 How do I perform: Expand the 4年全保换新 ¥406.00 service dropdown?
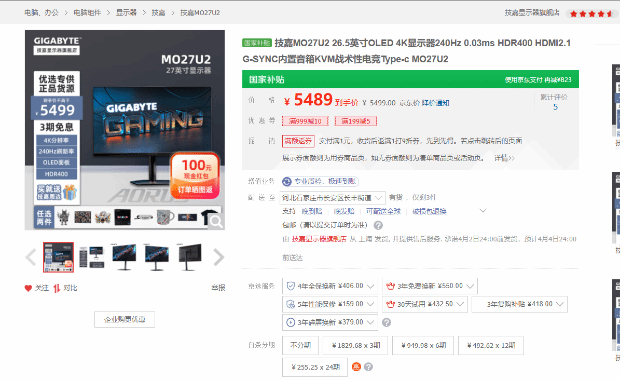(x=330, y=286)
